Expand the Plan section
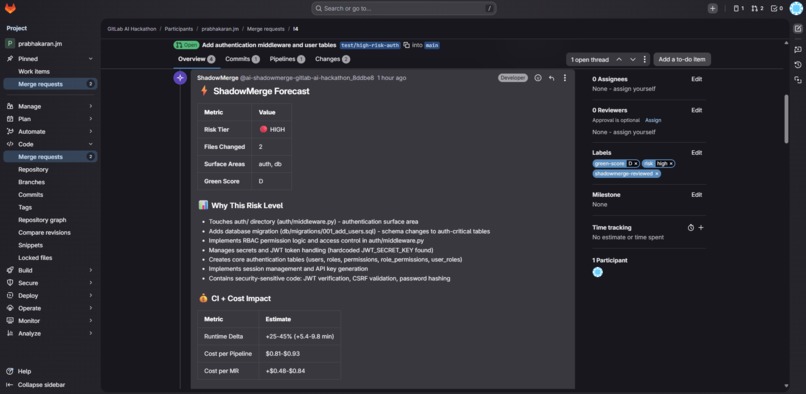This screenshot has height=394, width=806. (50, 119)
